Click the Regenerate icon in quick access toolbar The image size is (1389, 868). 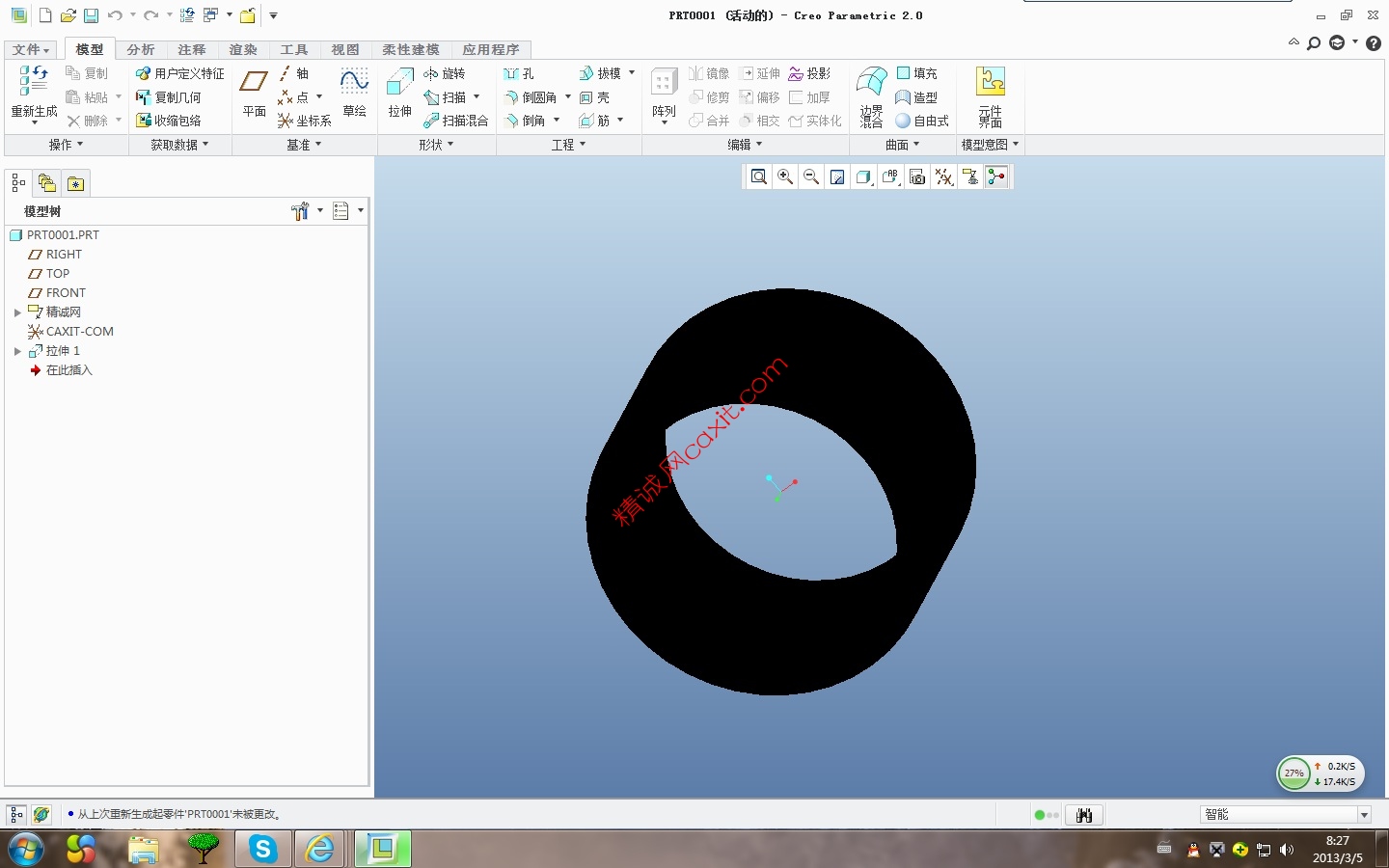pos(187,15)
